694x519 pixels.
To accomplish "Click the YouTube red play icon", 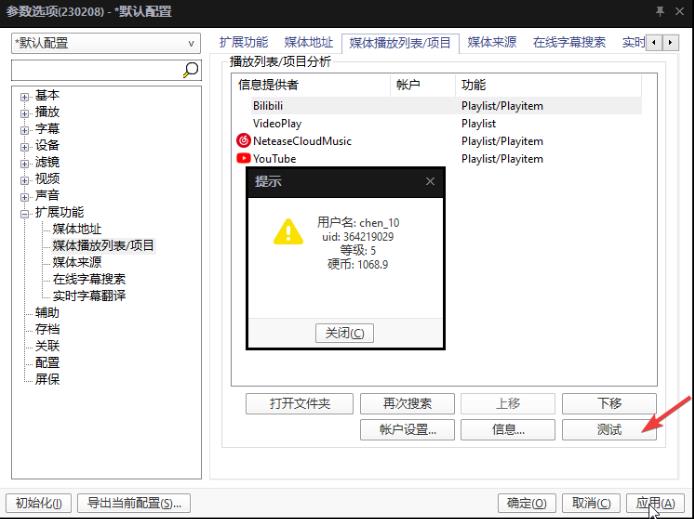I will click(243, 158).
